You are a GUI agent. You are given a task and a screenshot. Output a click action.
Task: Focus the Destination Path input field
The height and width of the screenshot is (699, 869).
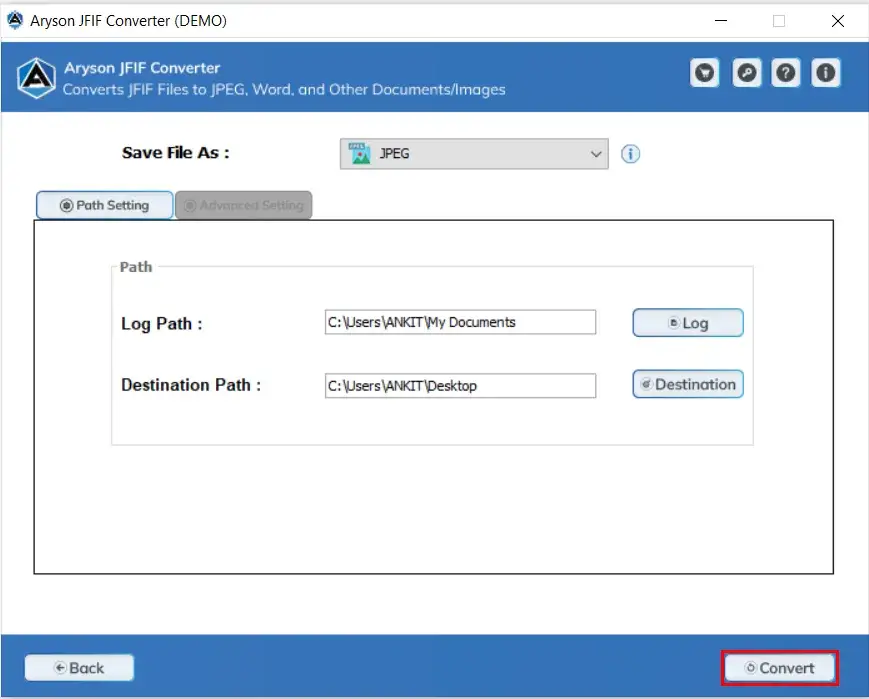coord(460,385)
